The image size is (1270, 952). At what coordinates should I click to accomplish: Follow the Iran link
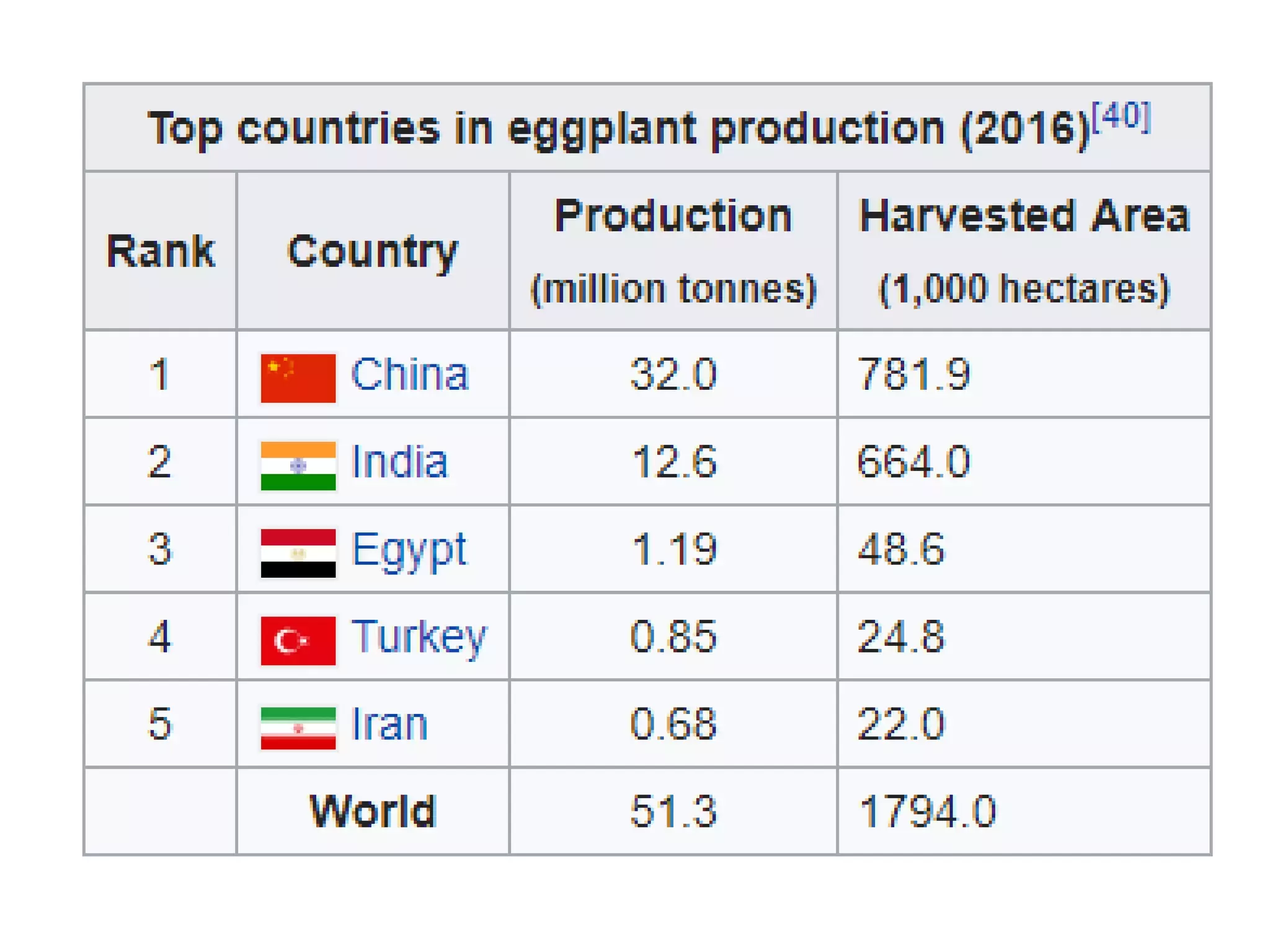[x=389, y=724]
